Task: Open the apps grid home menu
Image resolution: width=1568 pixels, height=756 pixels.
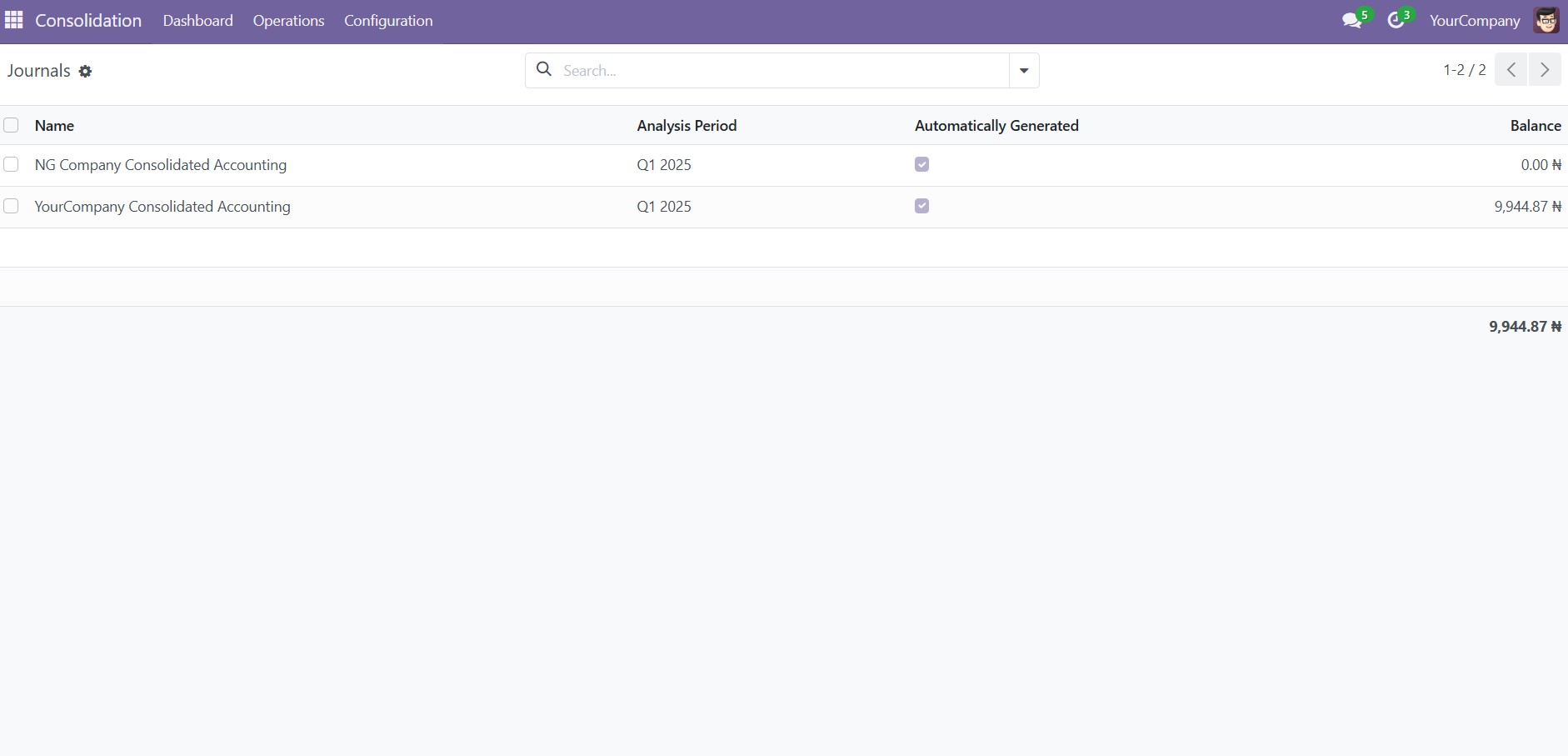Action: [x=14, y=21]
